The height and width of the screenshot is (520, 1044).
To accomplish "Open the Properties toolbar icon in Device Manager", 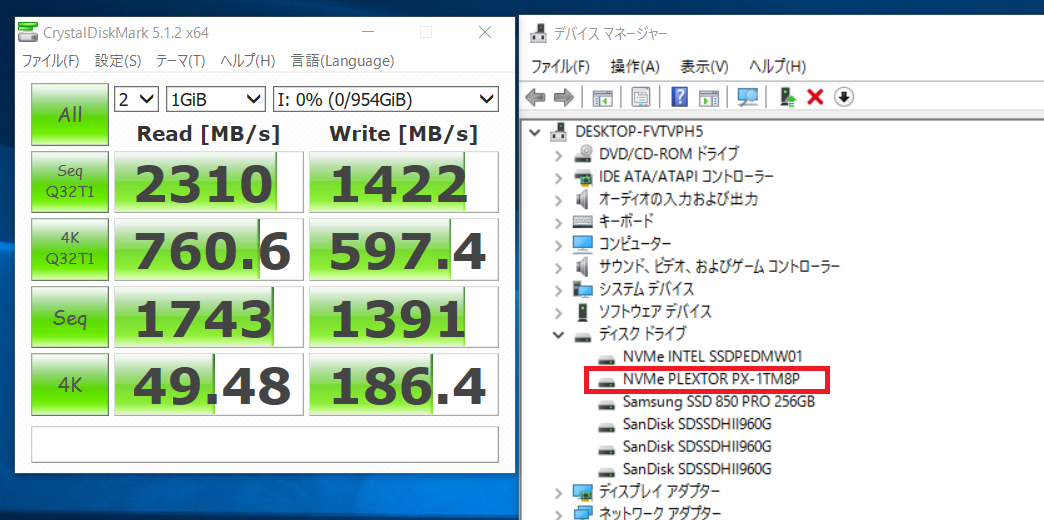I will click(x=641, y=98).
